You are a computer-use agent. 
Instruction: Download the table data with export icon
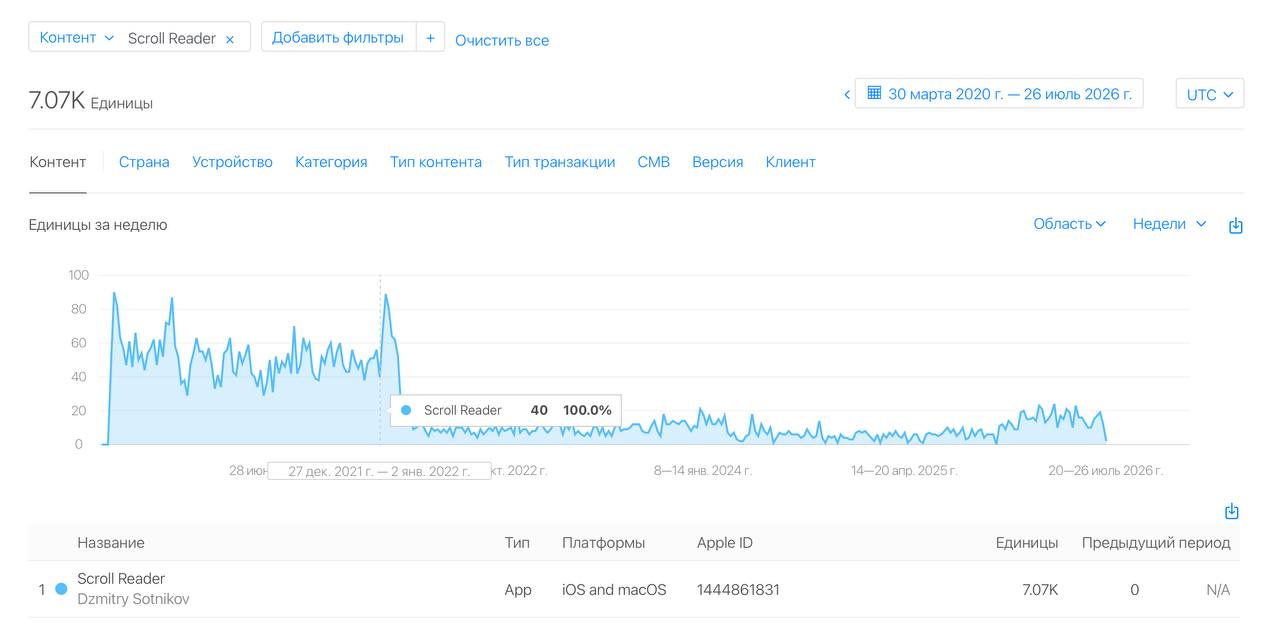(x=1232, y=511)
